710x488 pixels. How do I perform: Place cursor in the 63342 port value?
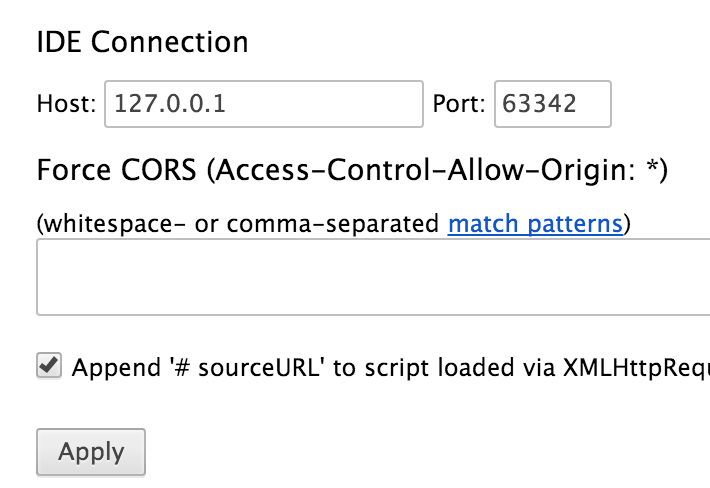(x=540, y=104)
